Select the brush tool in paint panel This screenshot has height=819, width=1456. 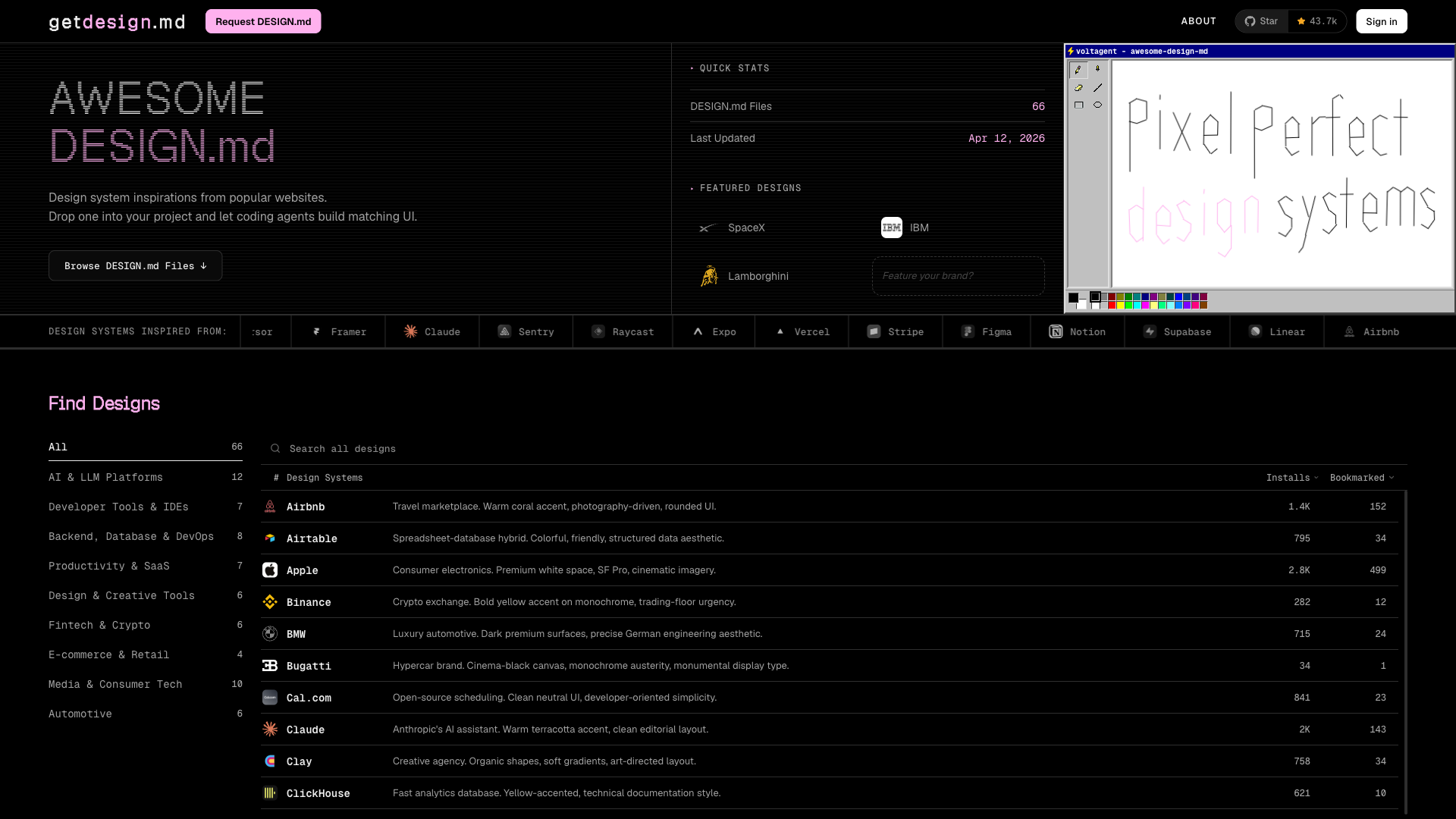click(1097, 70)
